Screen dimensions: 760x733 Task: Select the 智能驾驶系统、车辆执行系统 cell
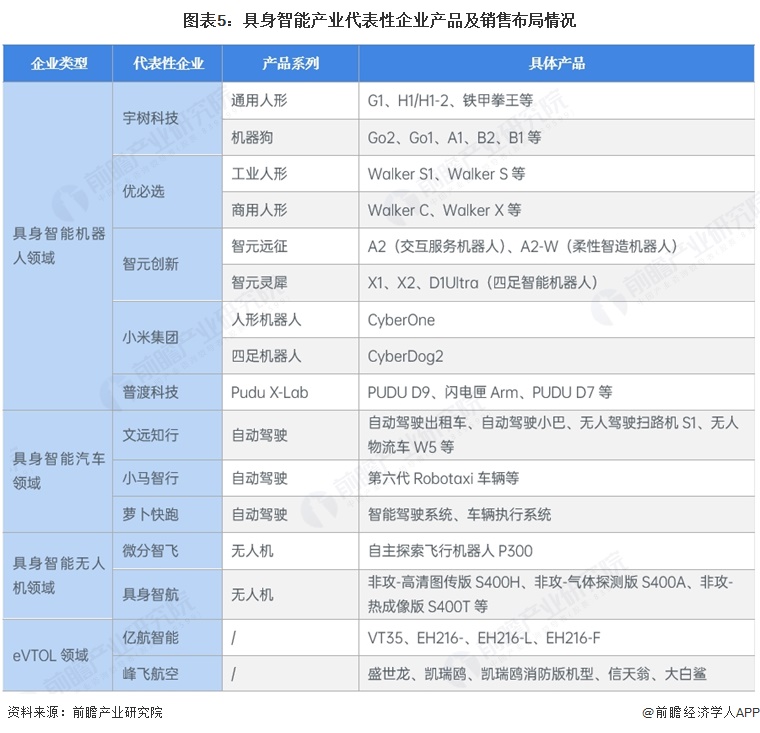tap(556, 514)
